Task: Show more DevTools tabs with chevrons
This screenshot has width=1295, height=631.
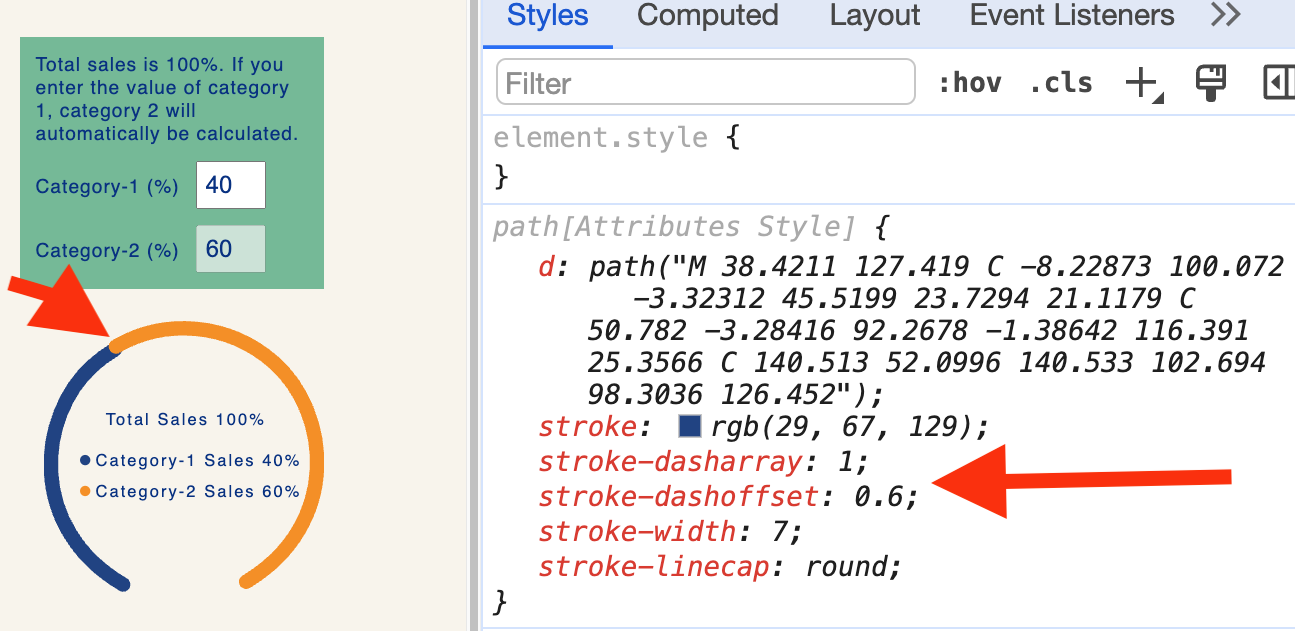Action: [1225, 16]
